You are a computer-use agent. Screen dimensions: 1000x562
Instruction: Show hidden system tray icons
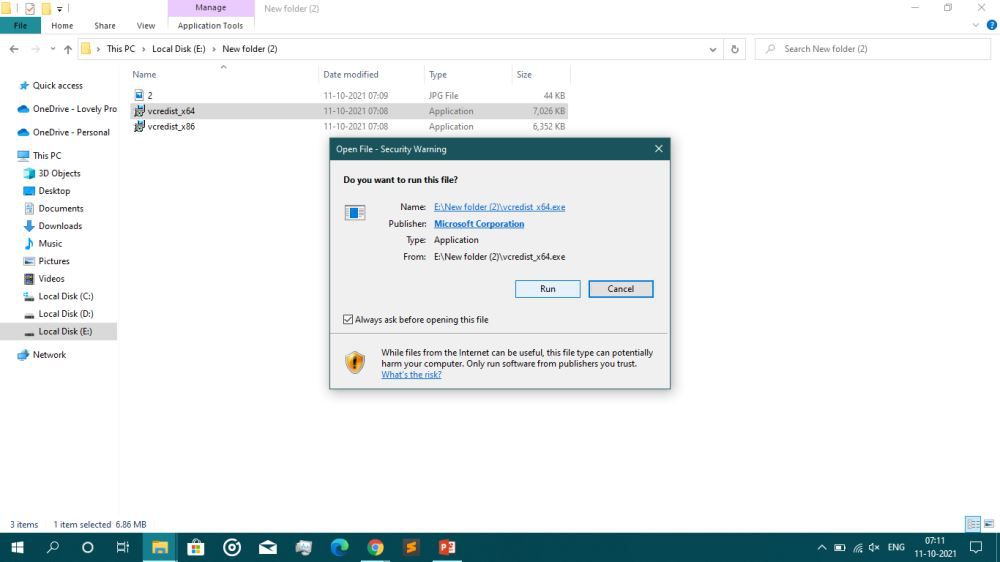[821, 547]
